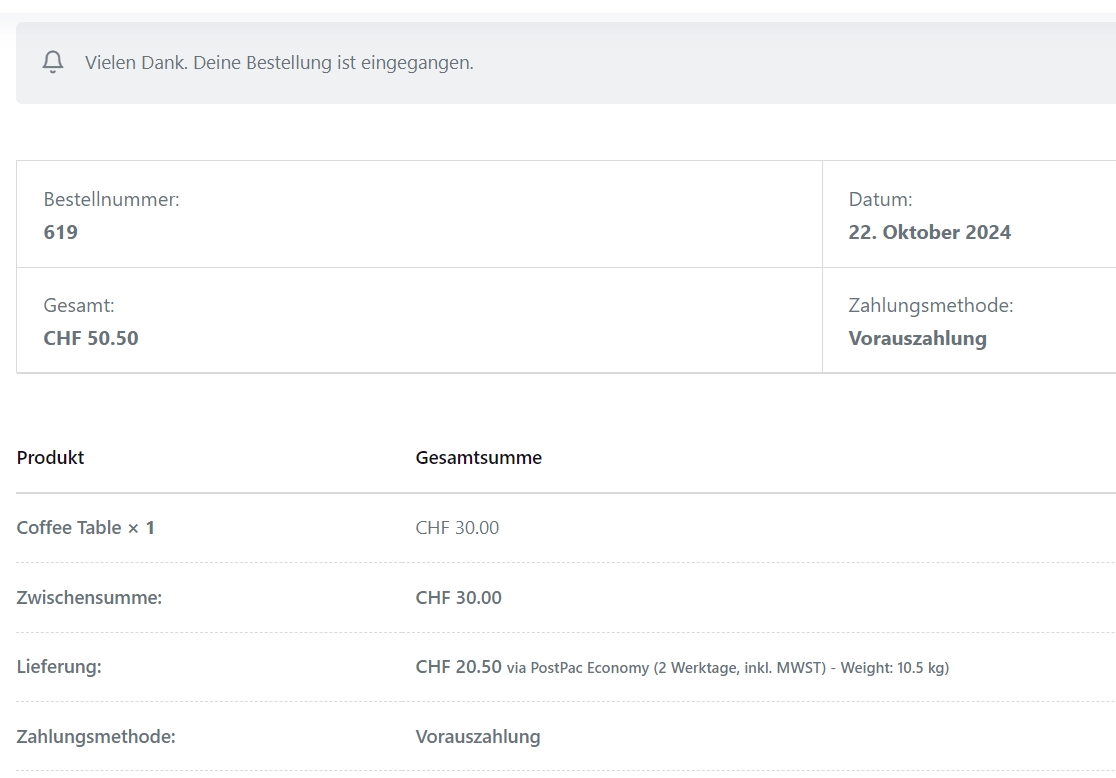
Task: Click the total CHF 50.50
Action: tap(91, 338)
